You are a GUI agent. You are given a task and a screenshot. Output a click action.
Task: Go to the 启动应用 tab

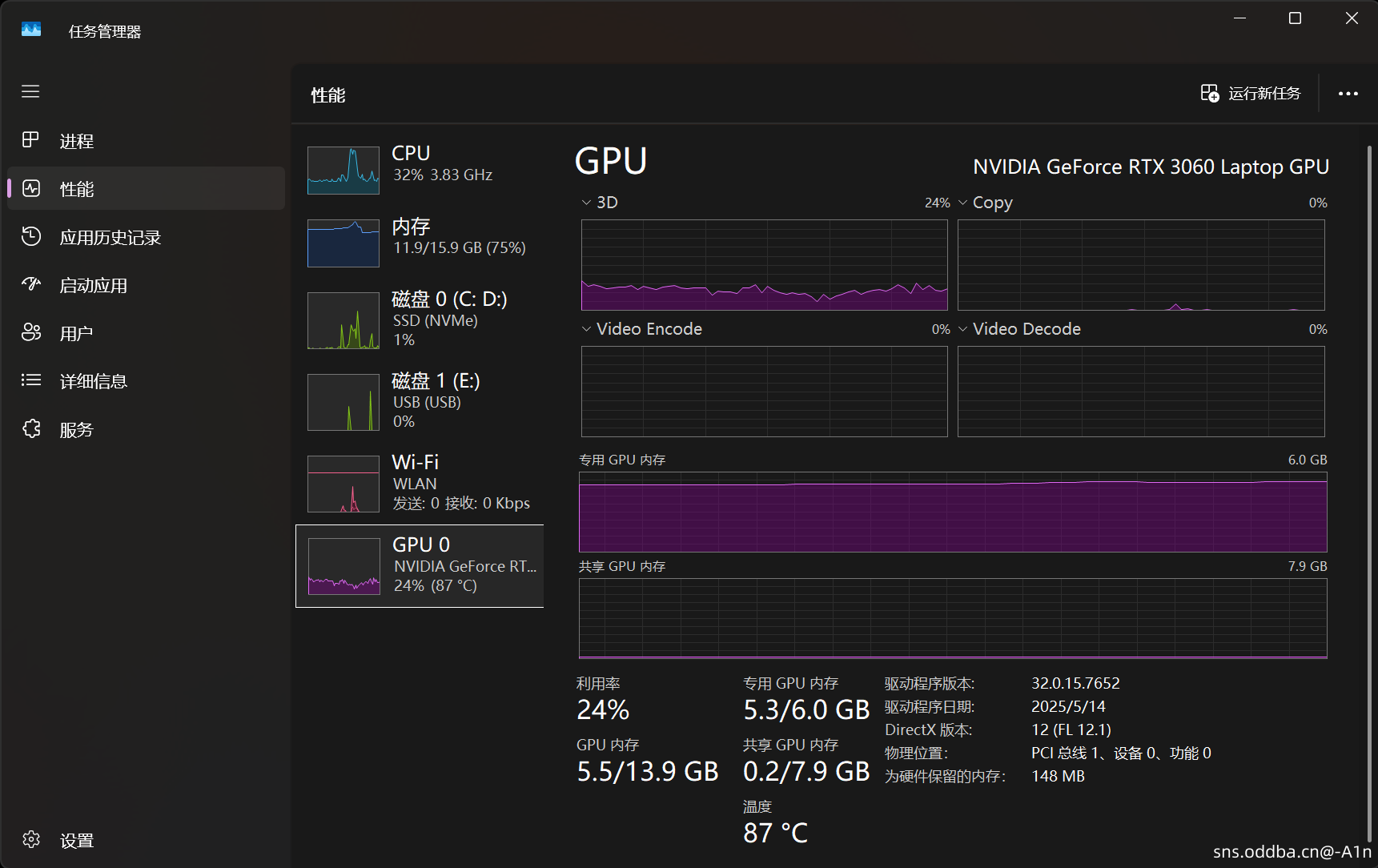pyautogui.click(x=146, y=285)
